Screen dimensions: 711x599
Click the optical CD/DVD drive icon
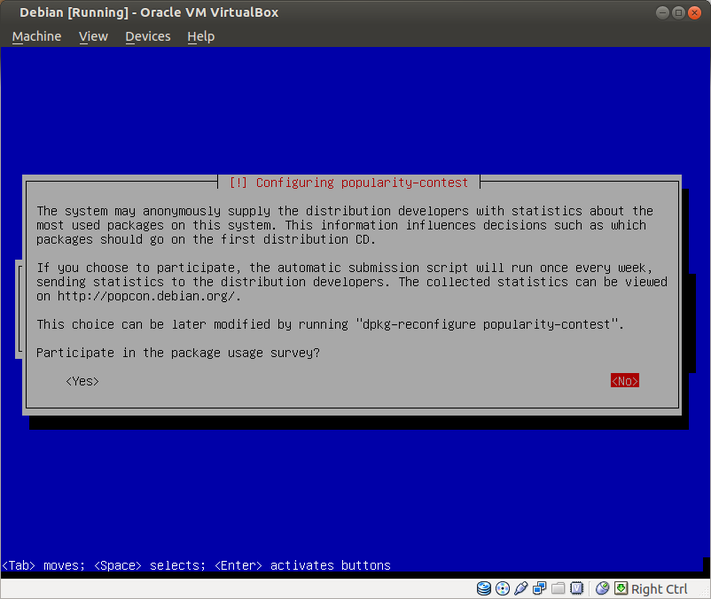click(x=503, y=589)
